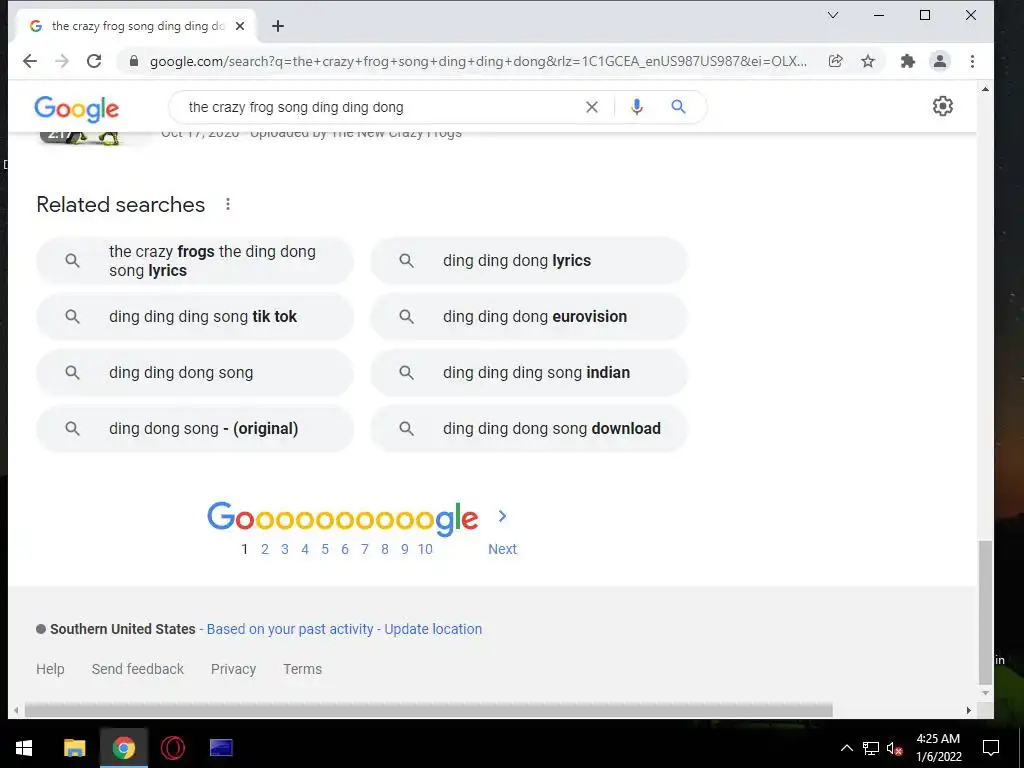Start voice search with the microphone icon
This screenshot has width=1024, height=768.
coord(637,107)
